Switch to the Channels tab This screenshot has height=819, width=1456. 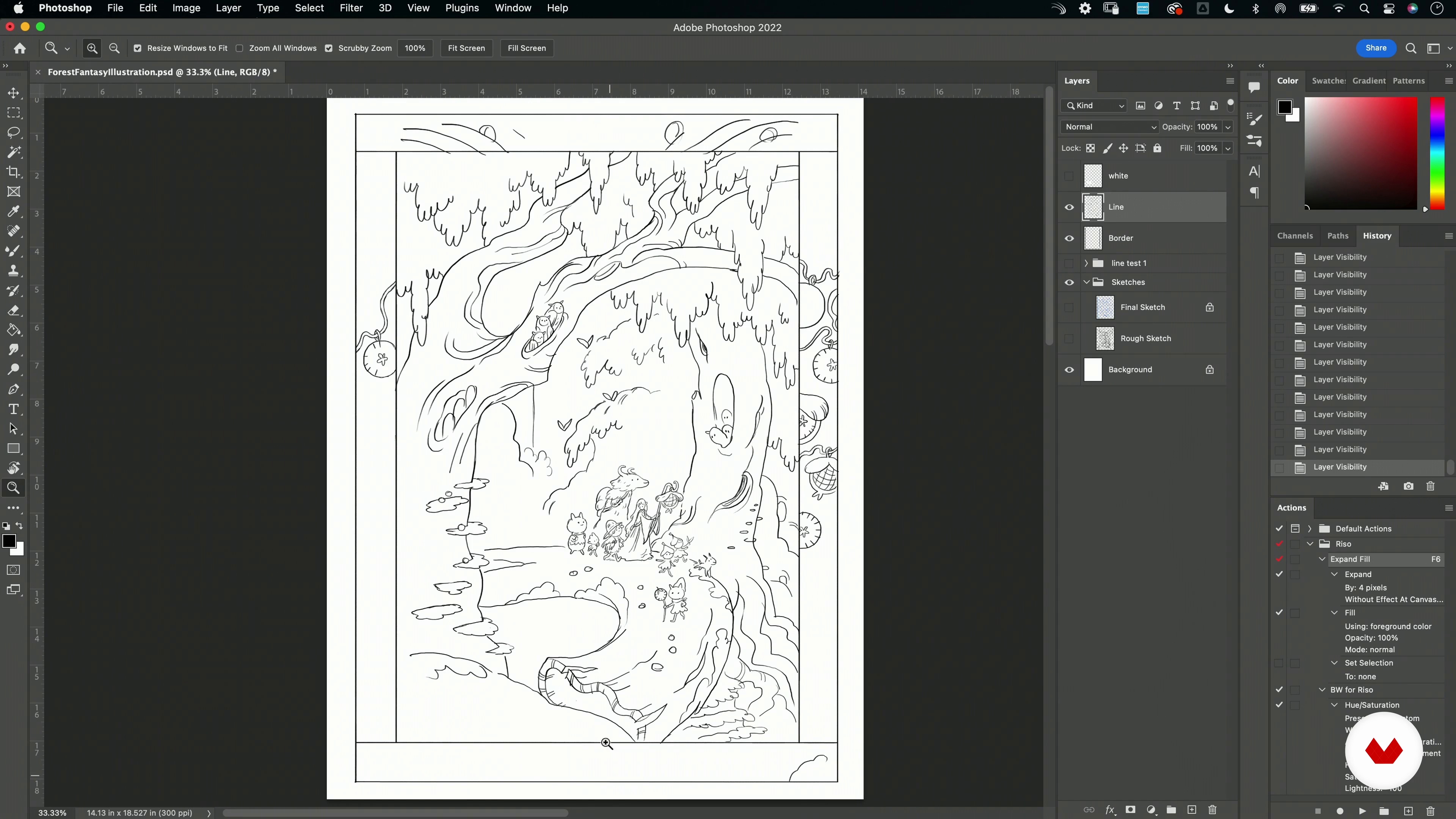pyautogui.click(x=1294, y=236)
